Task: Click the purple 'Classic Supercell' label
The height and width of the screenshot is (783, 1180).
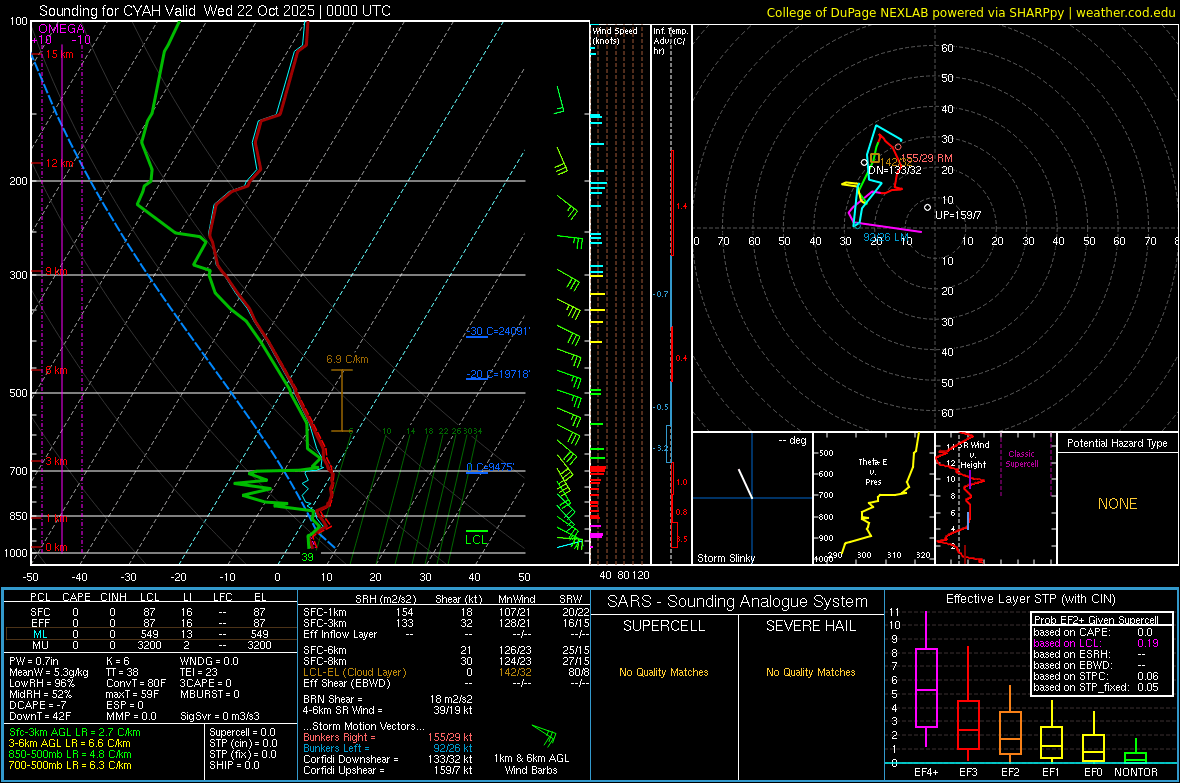Action: coord(1021,459)
